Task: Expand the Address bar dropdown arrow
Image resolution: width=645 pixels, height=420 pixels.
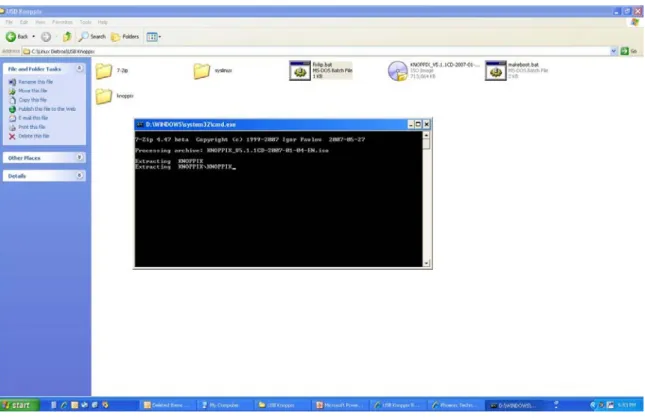Action: click(x=614, y=51)
